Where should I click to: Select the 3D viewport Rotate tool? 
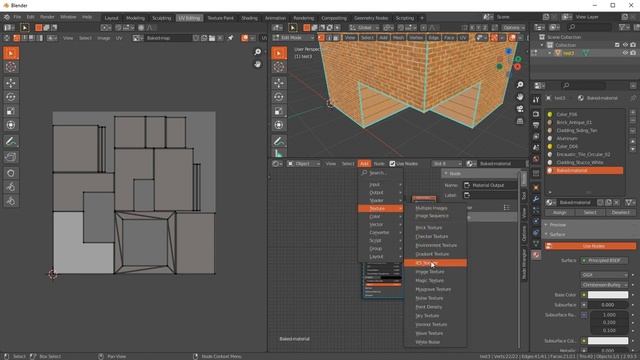tap(279, 97)
